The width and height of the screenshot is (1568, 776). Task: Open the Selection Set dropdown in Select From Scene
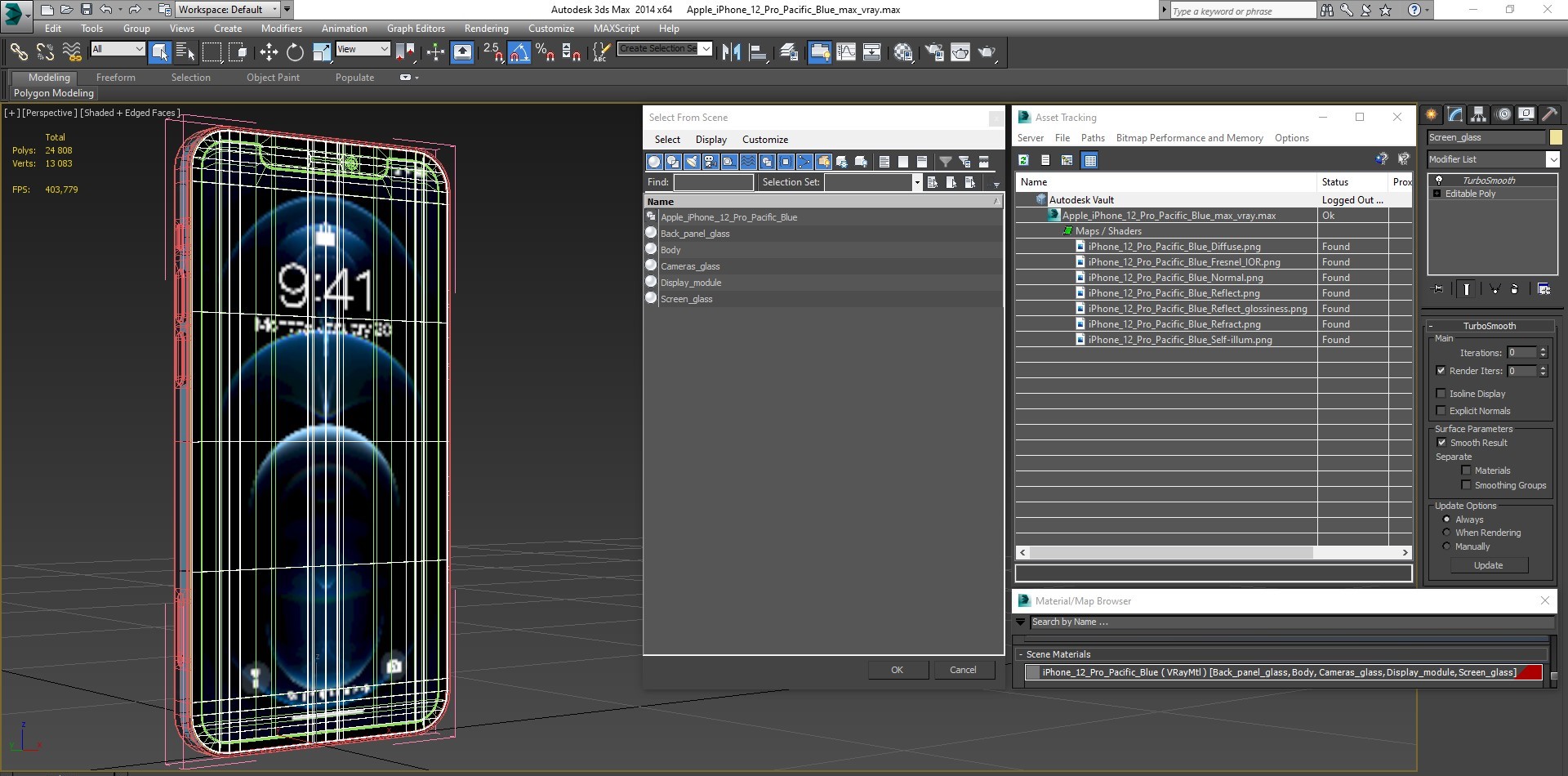coord(917,182)
